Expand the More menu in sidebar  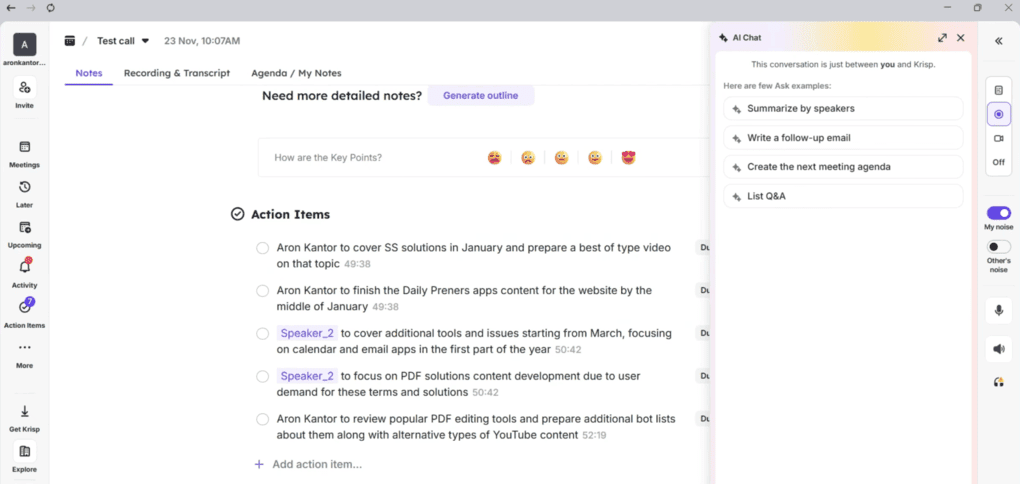coord(24,348)
